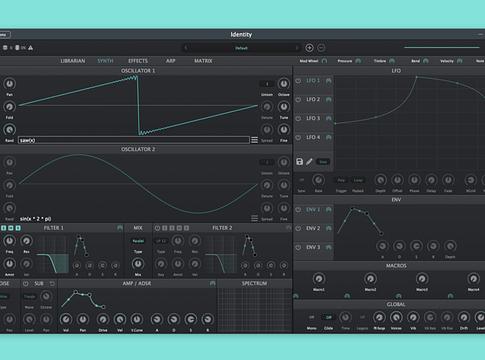The height and width of the screenshot is (360, 485).
Task: Click the Filter 1 modulation icon
Action: 120,228
